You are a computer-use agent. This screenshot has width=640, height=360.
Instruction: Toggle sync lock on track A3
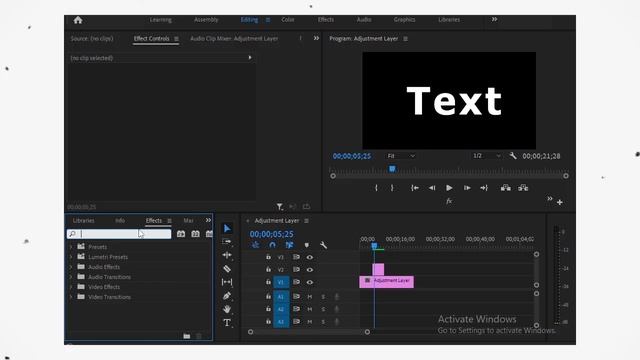[x=296, y=322]
